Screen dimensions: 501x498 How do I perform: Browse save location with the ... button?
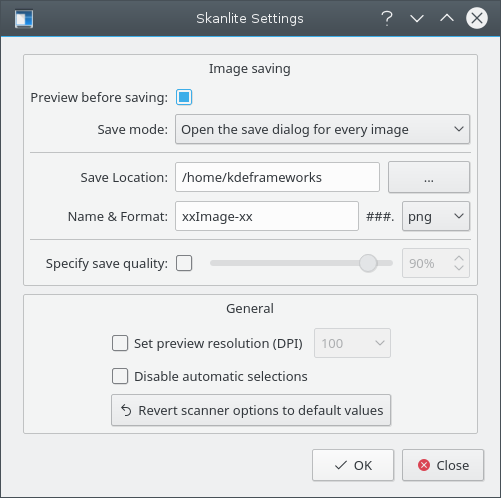click(x=429, y=177)
